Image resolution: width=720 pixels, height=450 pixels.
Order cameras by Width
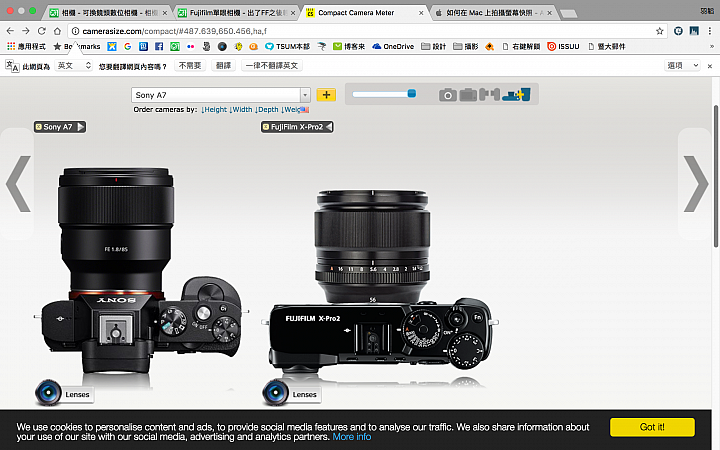click(x=241, y=110)
